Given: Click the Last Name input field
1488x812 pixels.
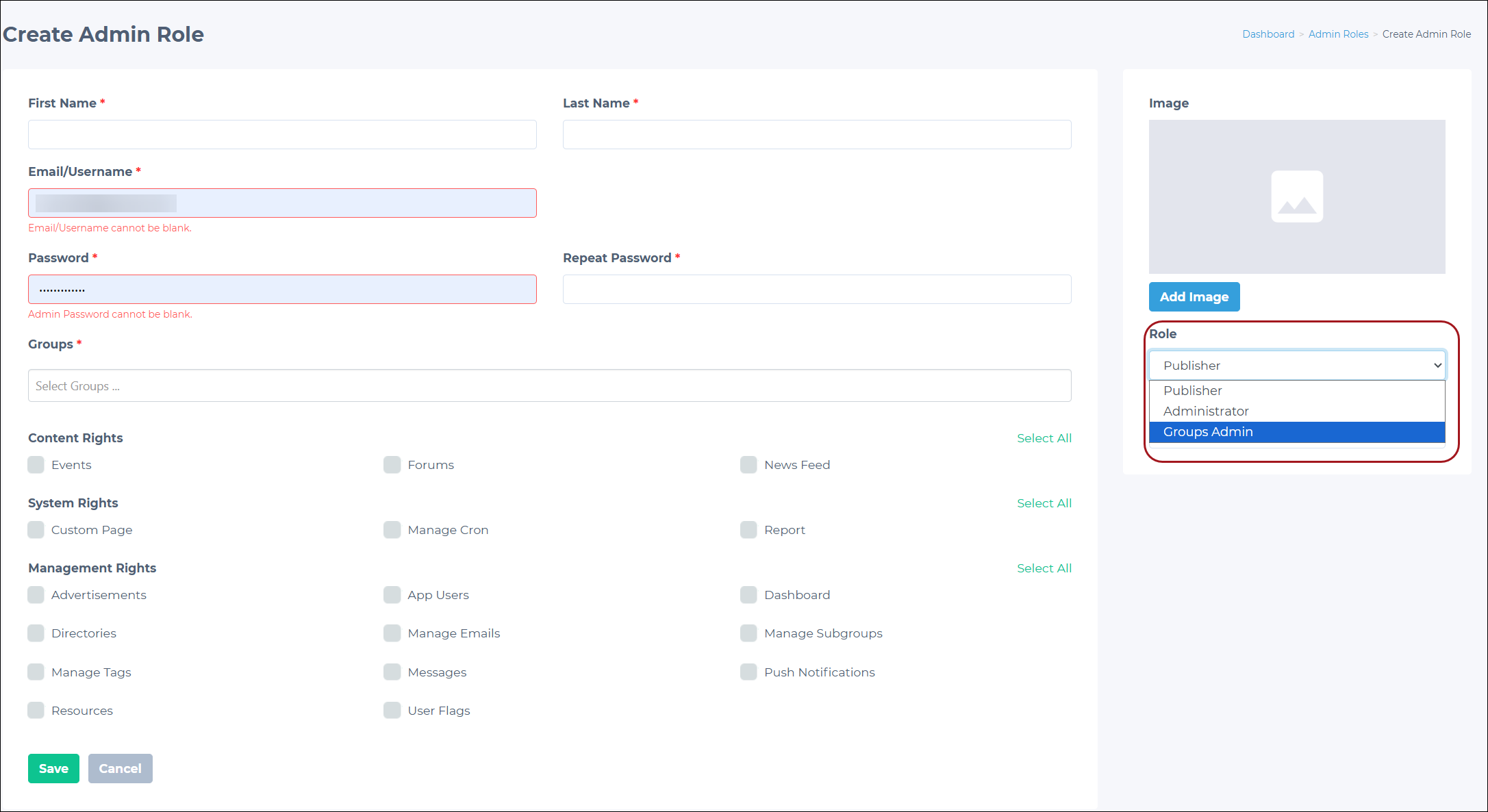Looking at the screenshot, I should 817,135.
